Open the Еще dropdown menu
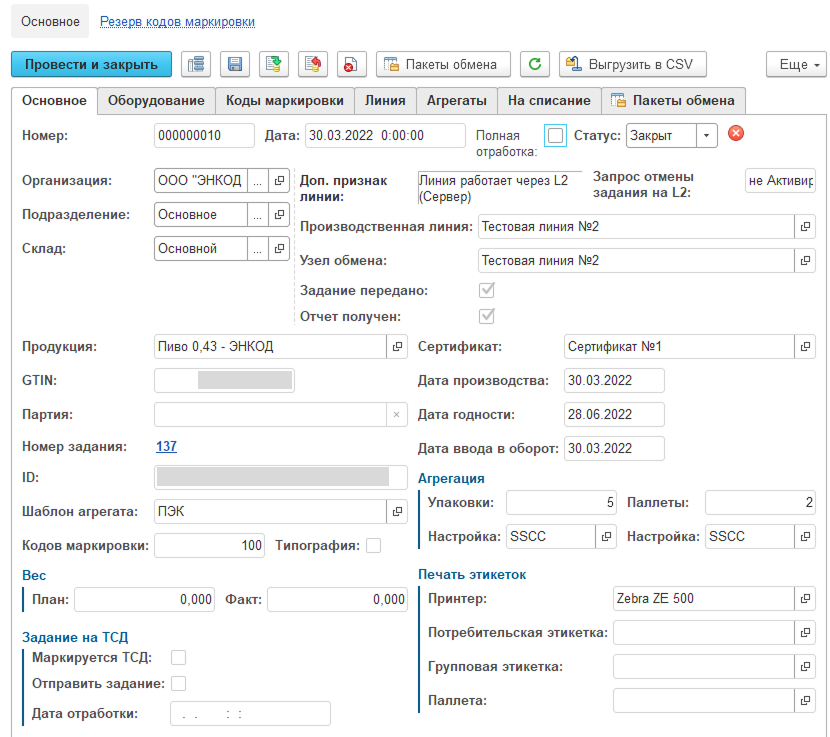 [x=796, y=65]
